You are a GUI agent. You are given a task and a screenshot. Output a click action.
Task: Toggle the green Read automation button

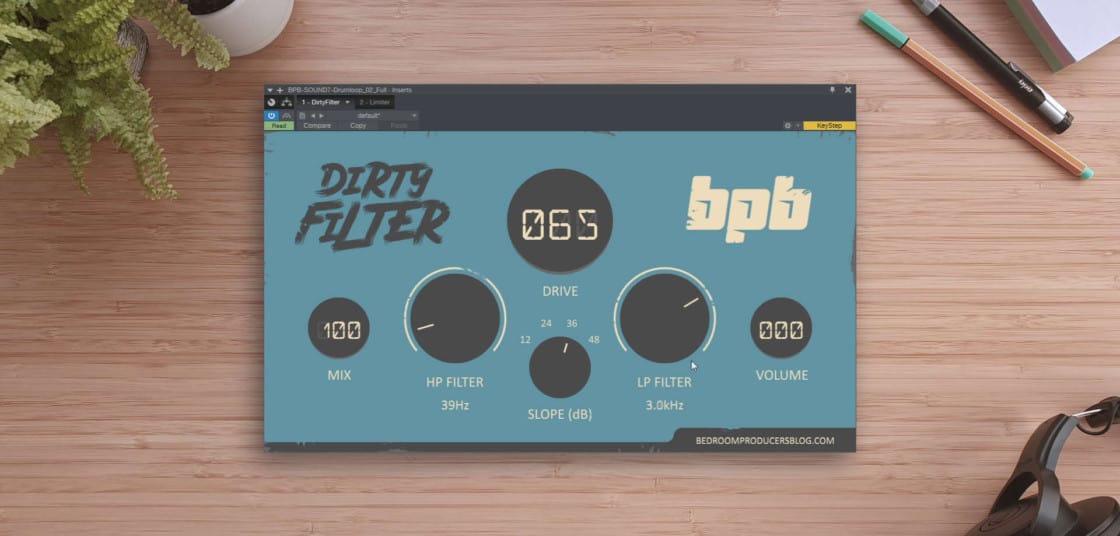click(279, 126)
